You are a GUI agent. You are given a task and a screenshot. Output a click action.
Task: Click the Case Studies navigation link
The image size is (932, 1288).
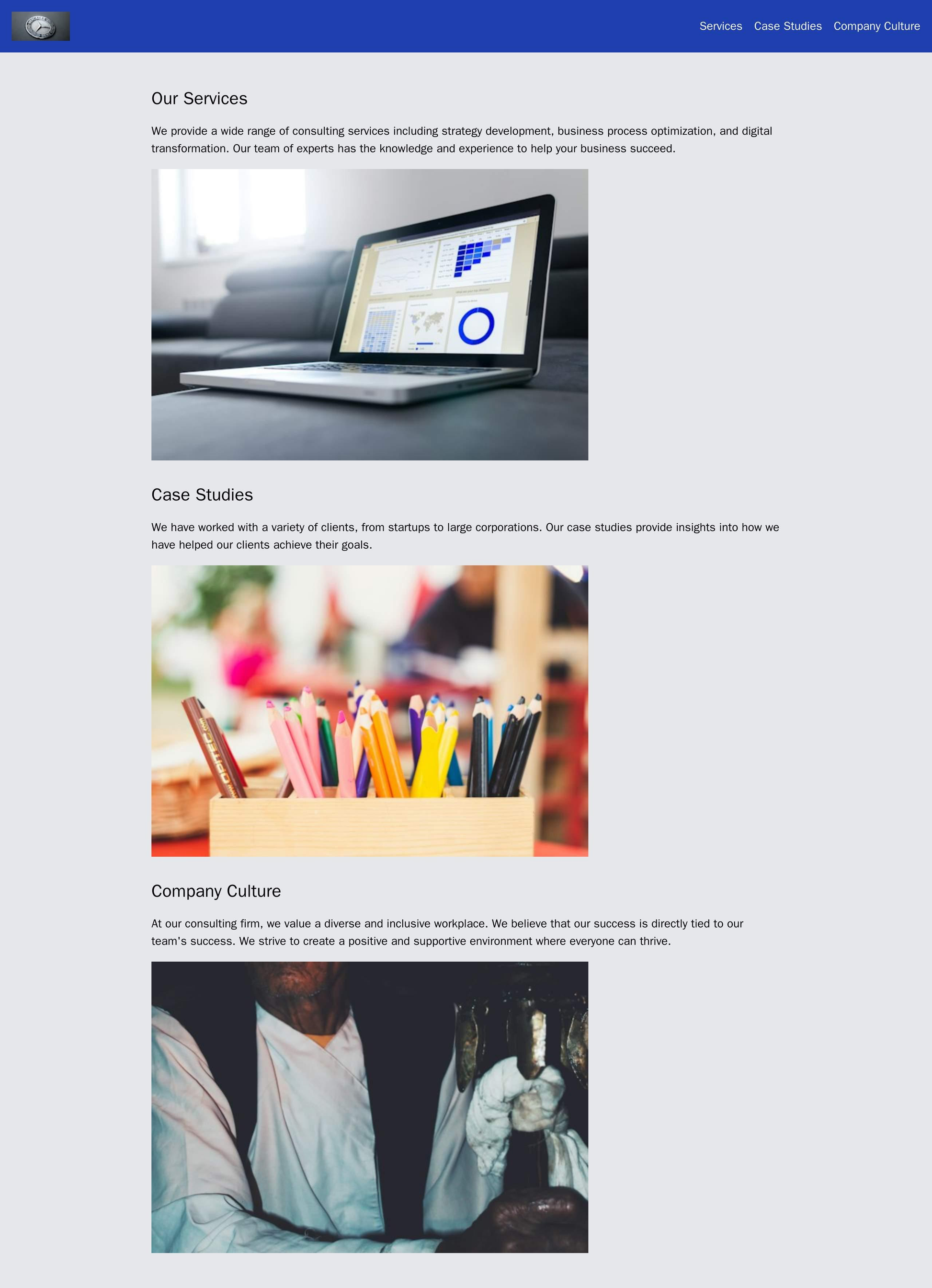coord(787,25)
